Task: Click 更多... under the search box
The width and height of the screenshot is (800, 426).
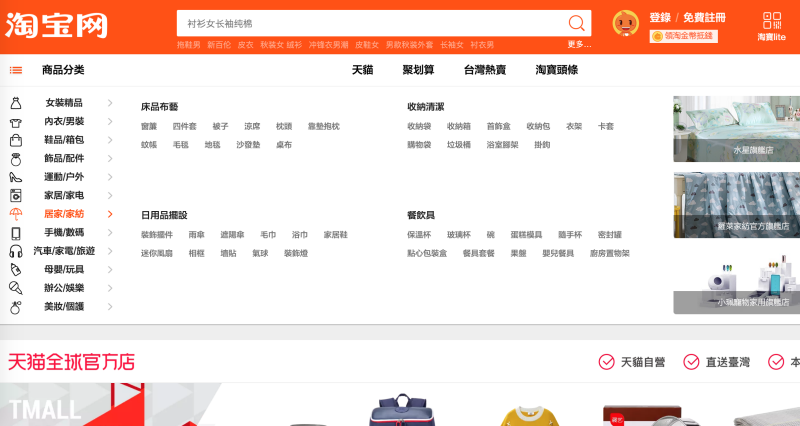Action: pyautogui.click(x=580, y=44)
